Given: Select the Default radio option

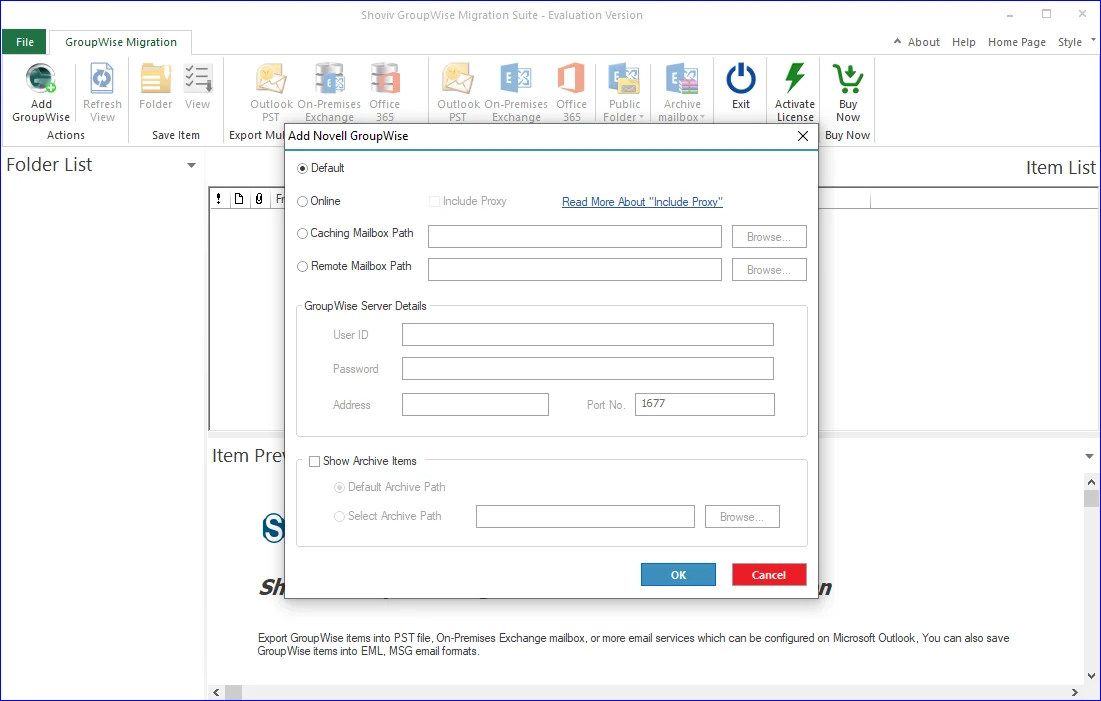Looking at the screenshot, I should click(x=303, y=169).
